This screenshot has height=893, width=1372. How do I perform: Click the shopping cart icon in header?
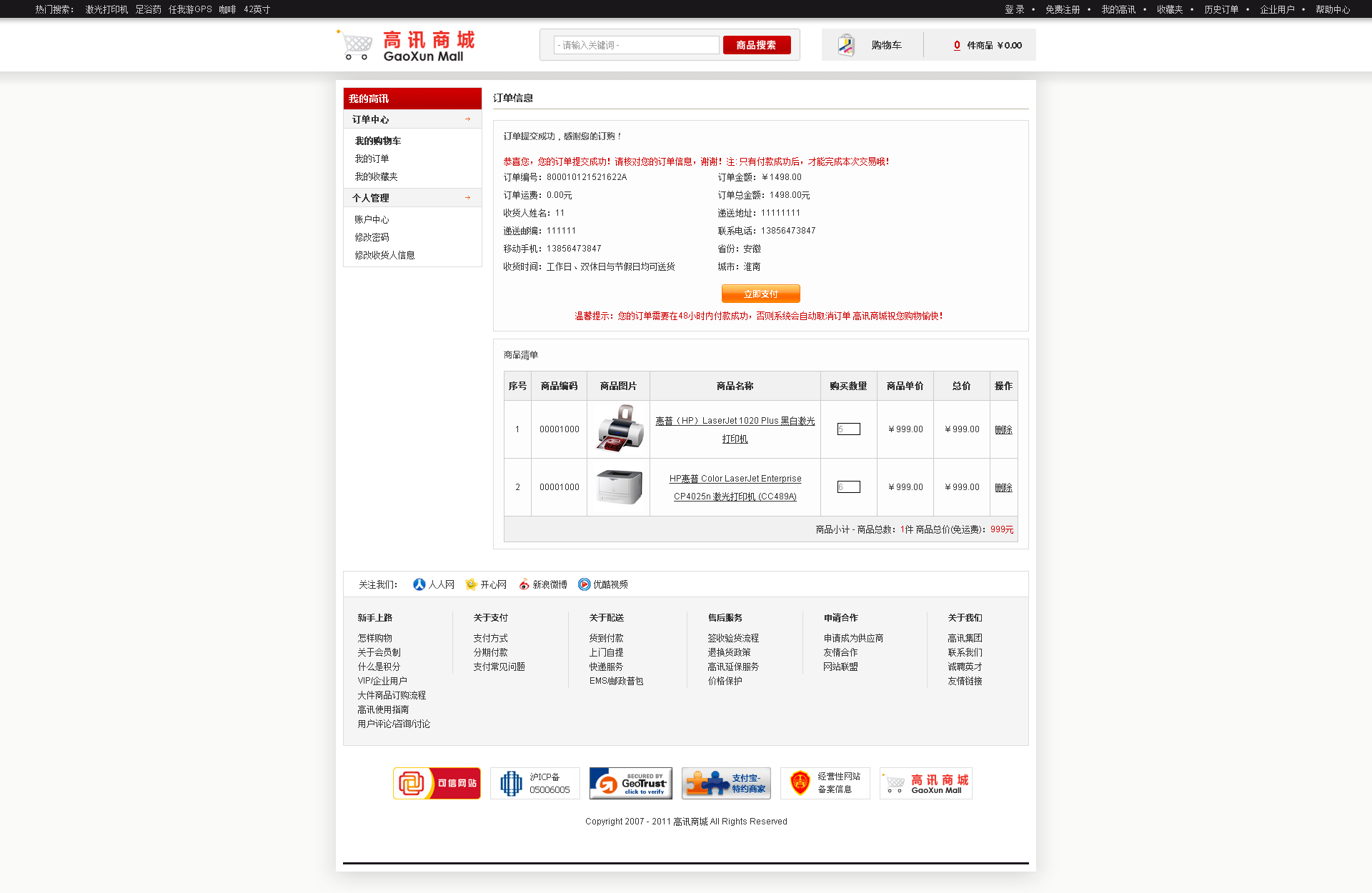[x=846, y=45]
